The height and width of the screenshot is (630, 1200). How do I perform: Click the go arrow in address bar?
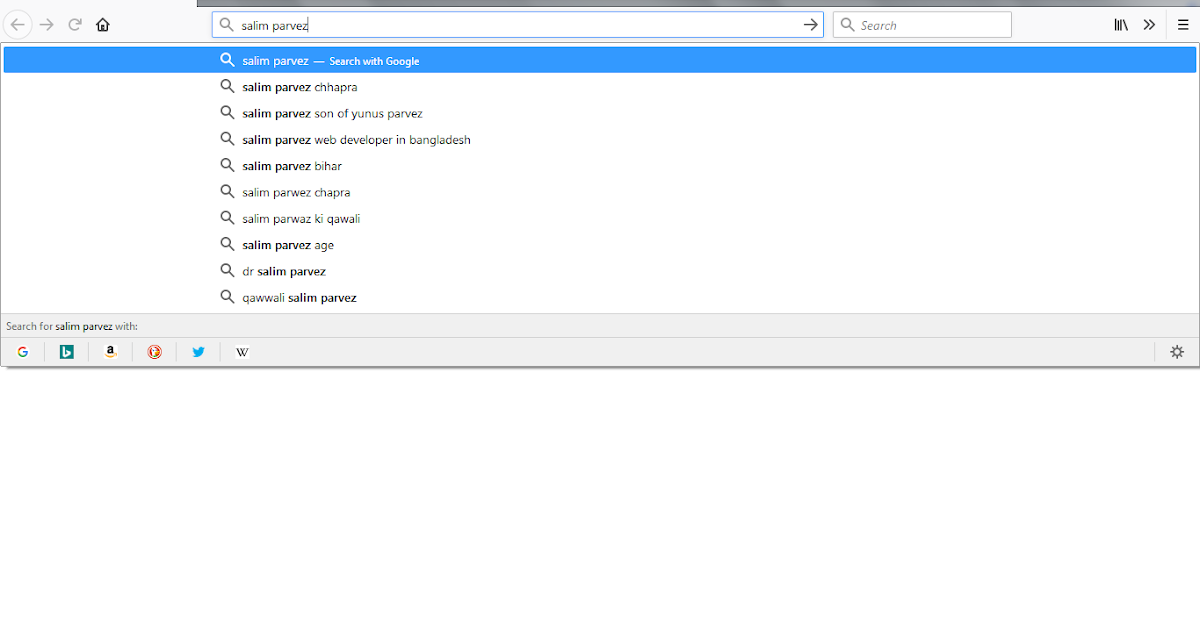[x=810, y=24]
